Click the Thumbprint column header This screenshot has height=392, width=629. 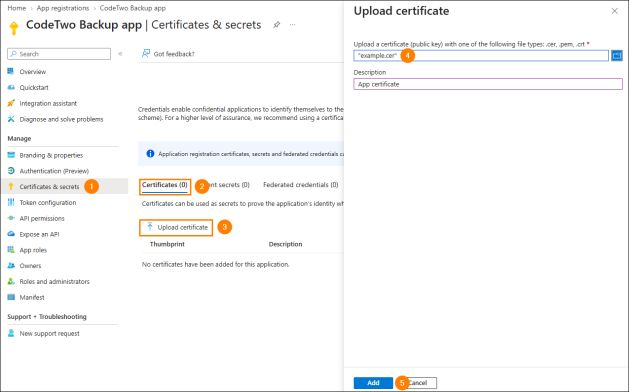(167, 244)
